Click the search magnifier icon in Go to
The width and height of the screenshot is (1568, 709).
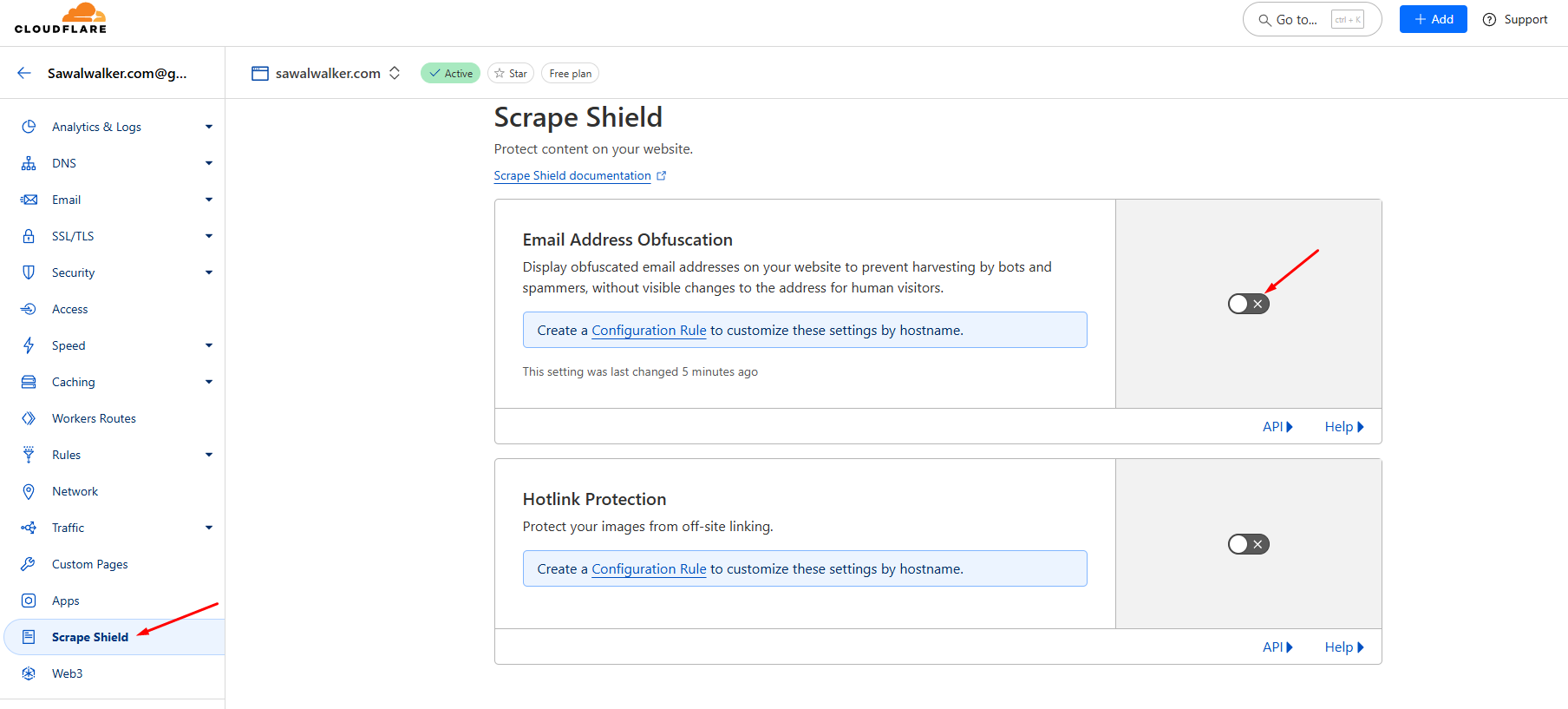1264,20
